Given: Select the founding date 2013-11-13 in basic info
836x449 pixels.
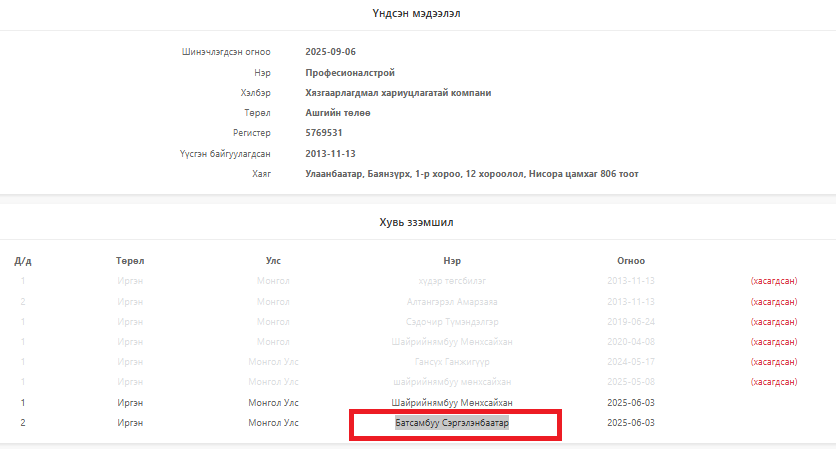Looking at the screenshot, I should [330, 154].
